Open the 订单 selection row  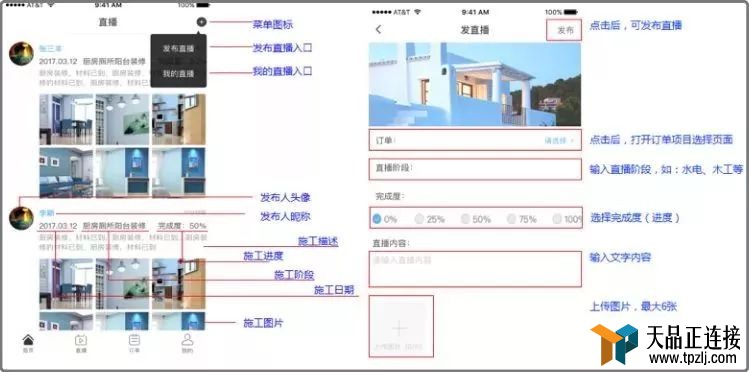tap(475, 140)
